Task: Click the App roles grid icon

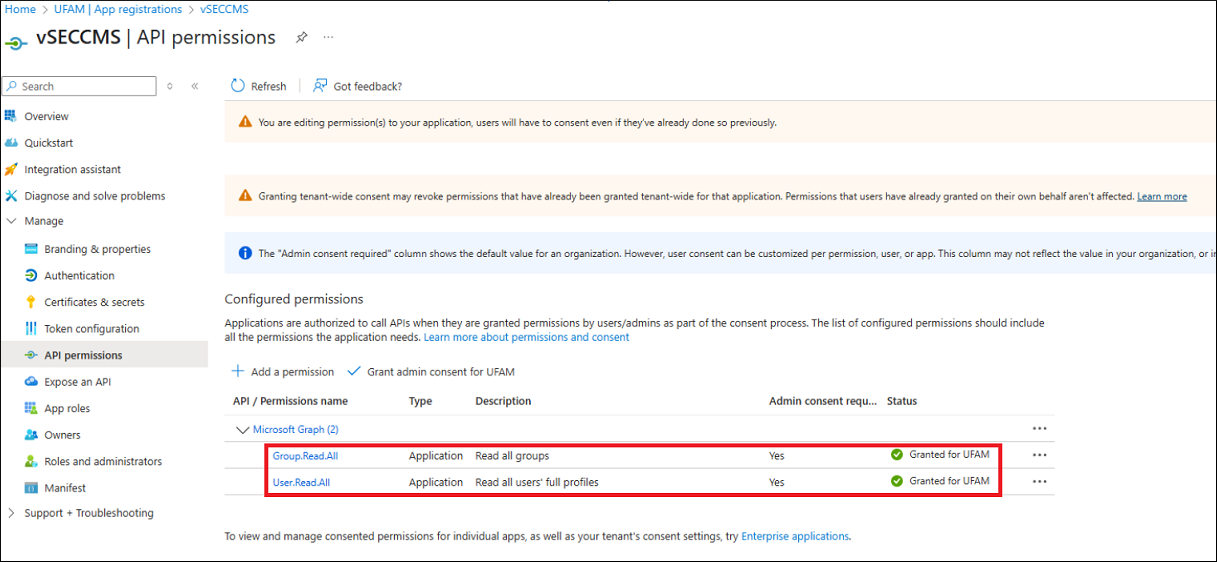Action: tap(31, 408)
